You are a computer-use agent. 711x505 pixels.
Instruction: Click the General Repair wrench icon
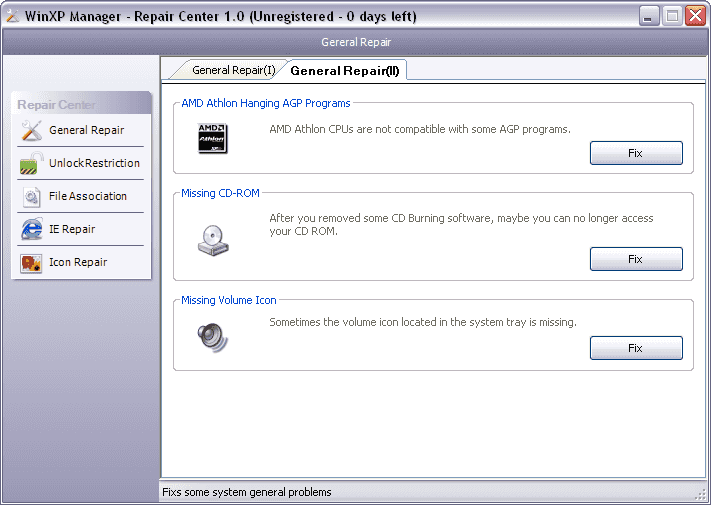pos(31,130)
